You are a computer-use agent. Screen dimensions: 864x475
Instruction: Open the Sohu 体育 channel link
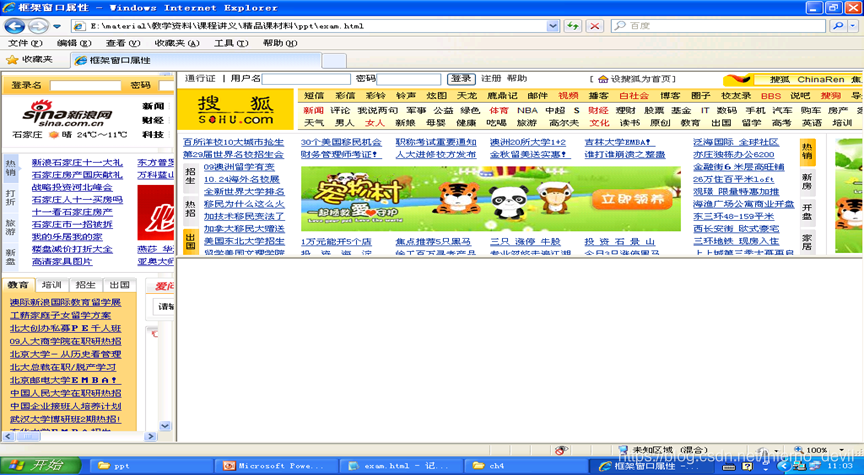[499, 110]
